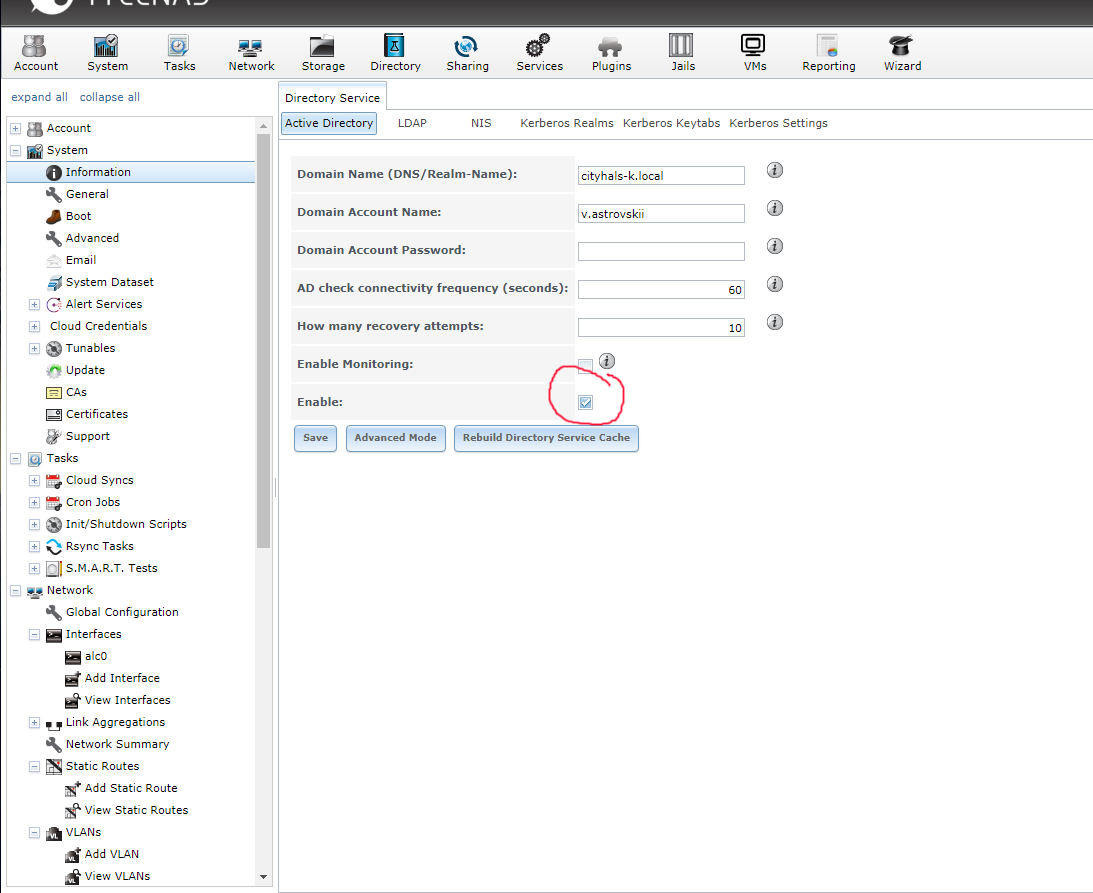Open the Kerberos Settings tab
The width and height of the screenshot is (1093, 893).
point(778,123)
